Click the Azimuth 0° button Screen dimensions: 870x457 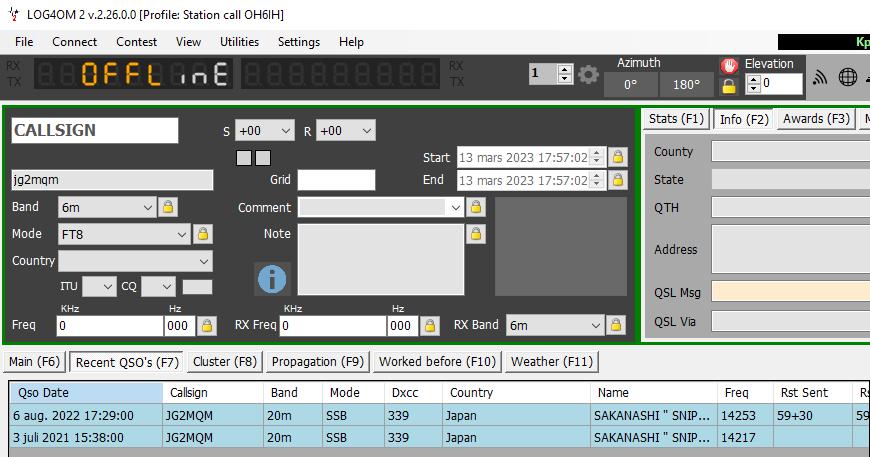[x=630, y=85]
